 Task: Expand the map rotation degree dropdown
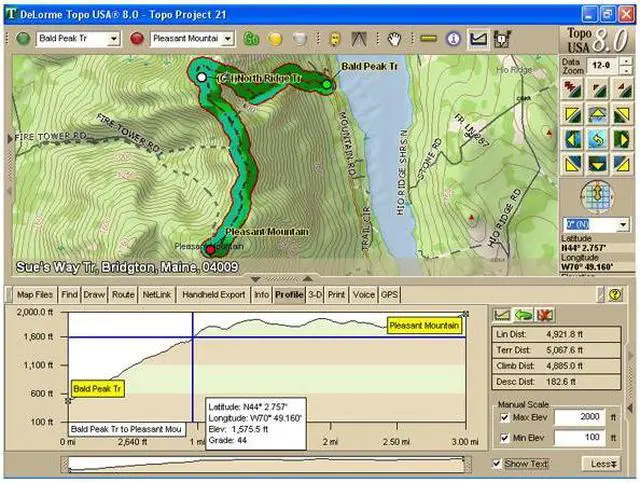(623, 225)
